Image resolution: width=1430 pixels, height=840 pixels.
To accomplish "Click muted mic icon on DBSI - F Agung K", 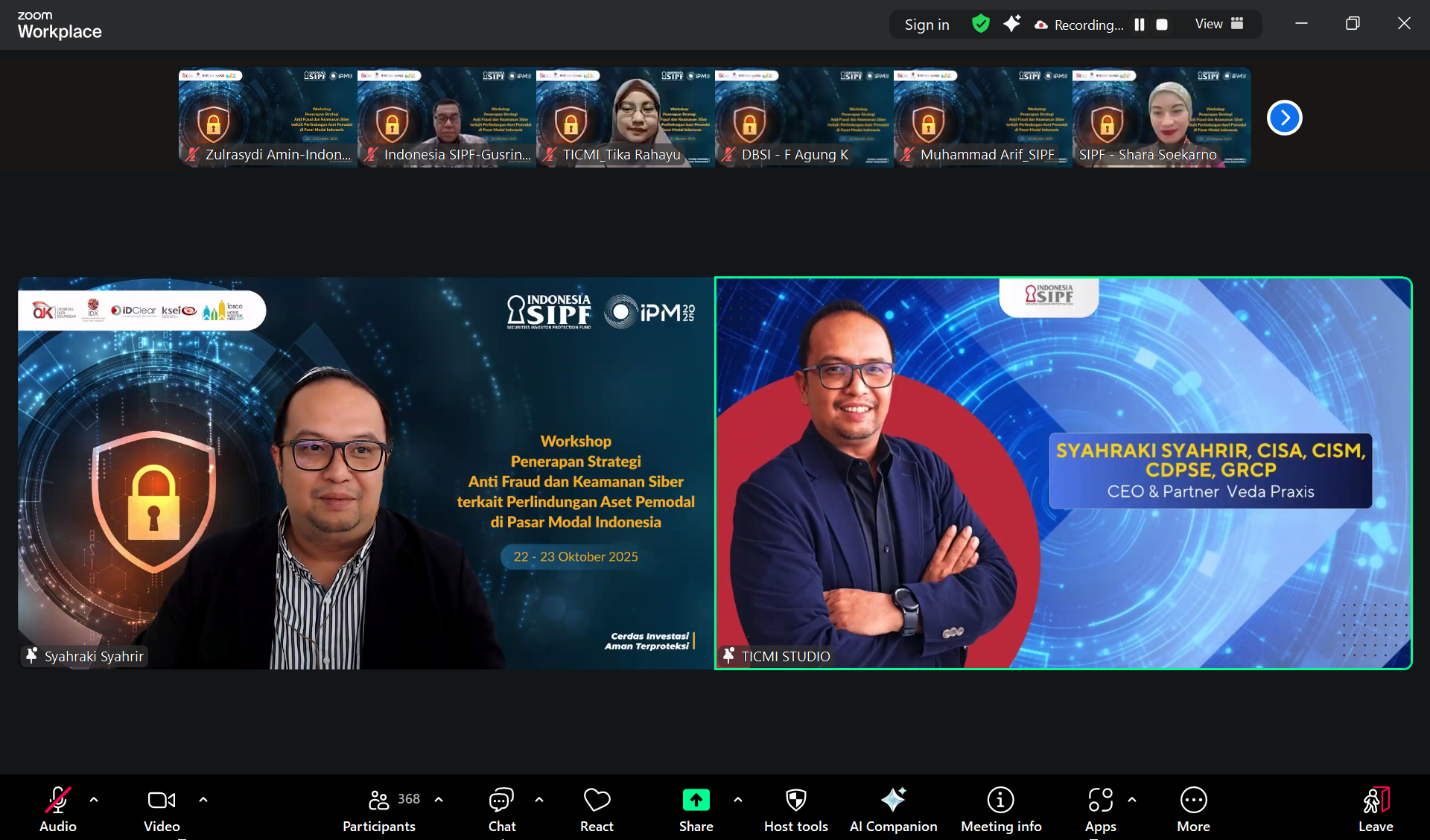I will tap(729, 154).
